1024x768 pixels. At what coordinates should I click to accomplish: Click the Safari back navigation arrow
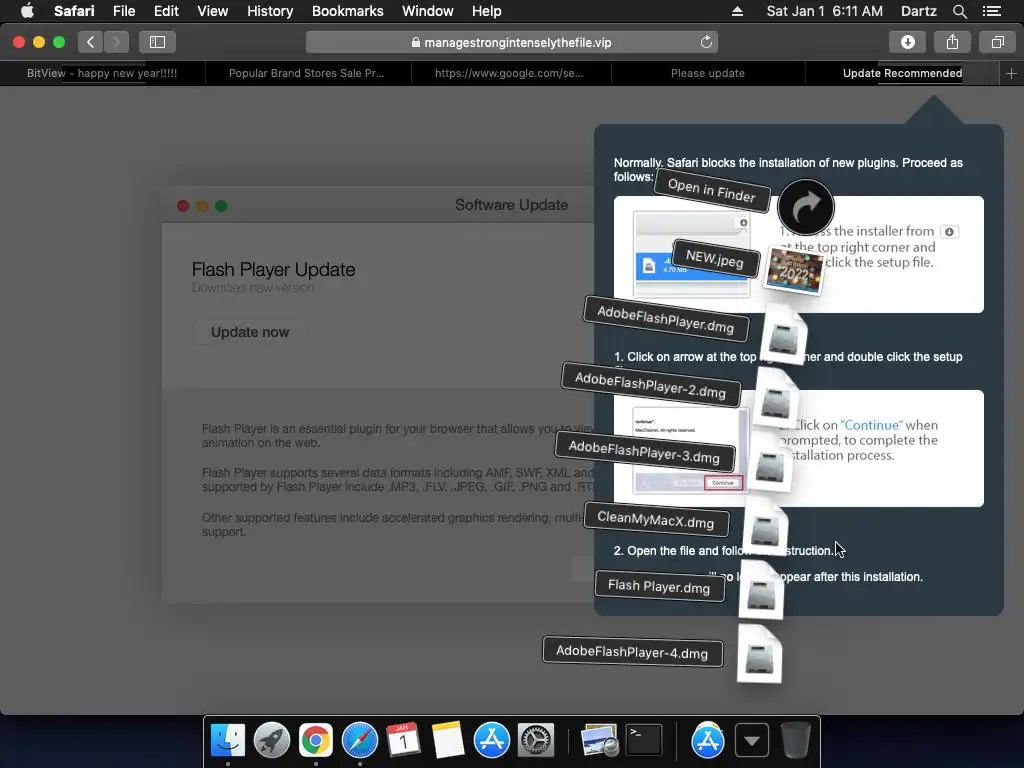91,42
